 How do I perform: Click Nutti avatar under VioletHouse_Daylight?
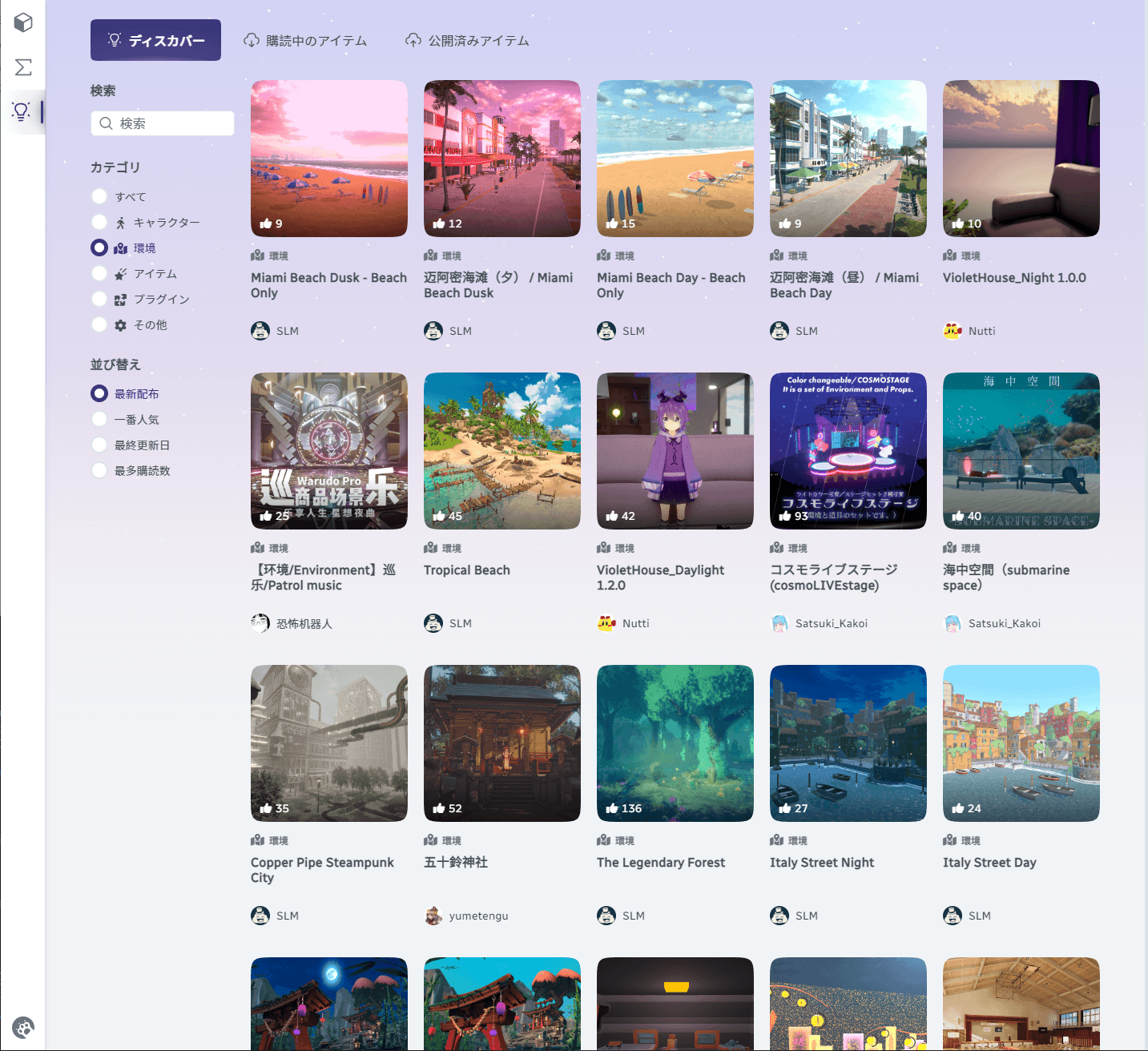(x=606, y=623)
